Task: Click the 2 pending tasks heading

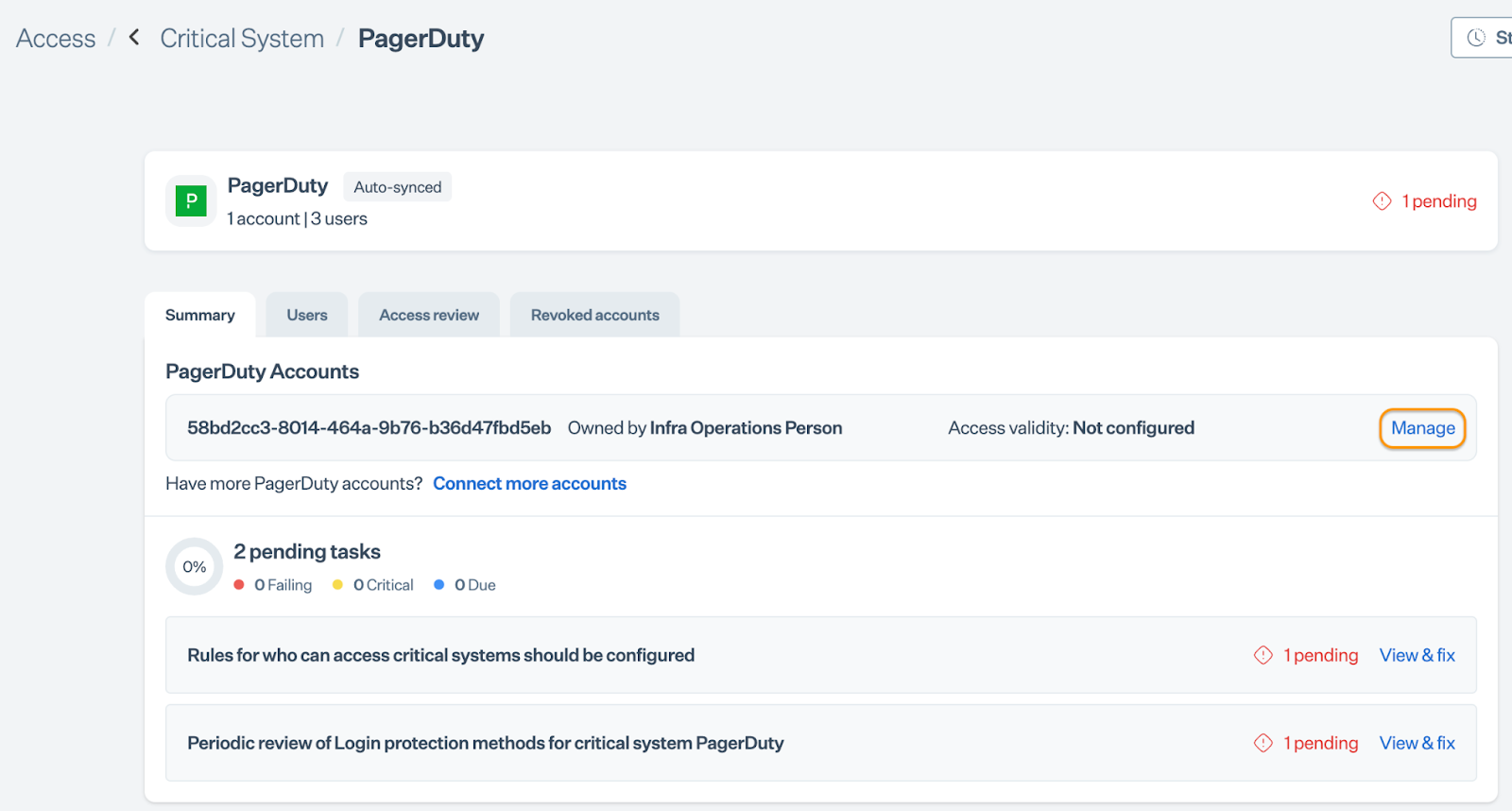Action: click(x=307, y=551)
